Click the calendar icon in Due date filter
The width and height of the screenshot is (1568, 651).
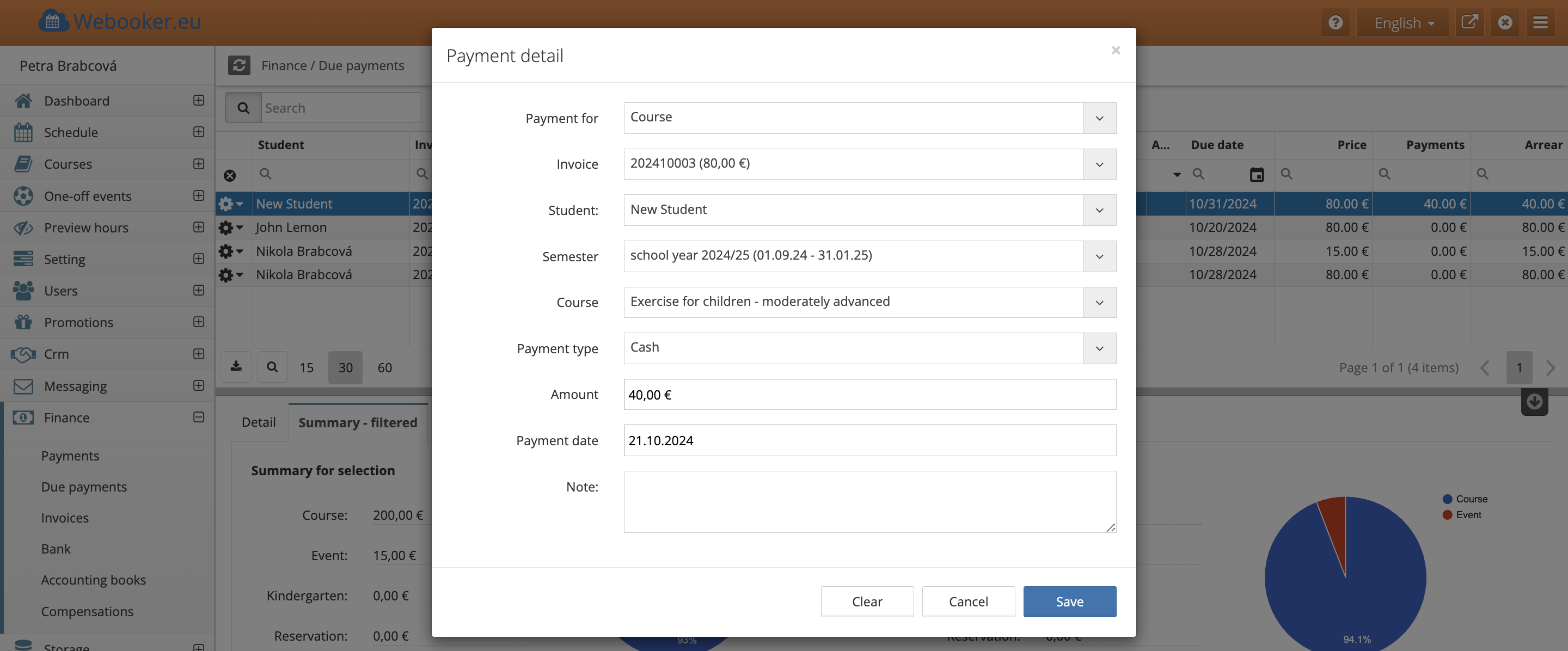click(1257, 175)
